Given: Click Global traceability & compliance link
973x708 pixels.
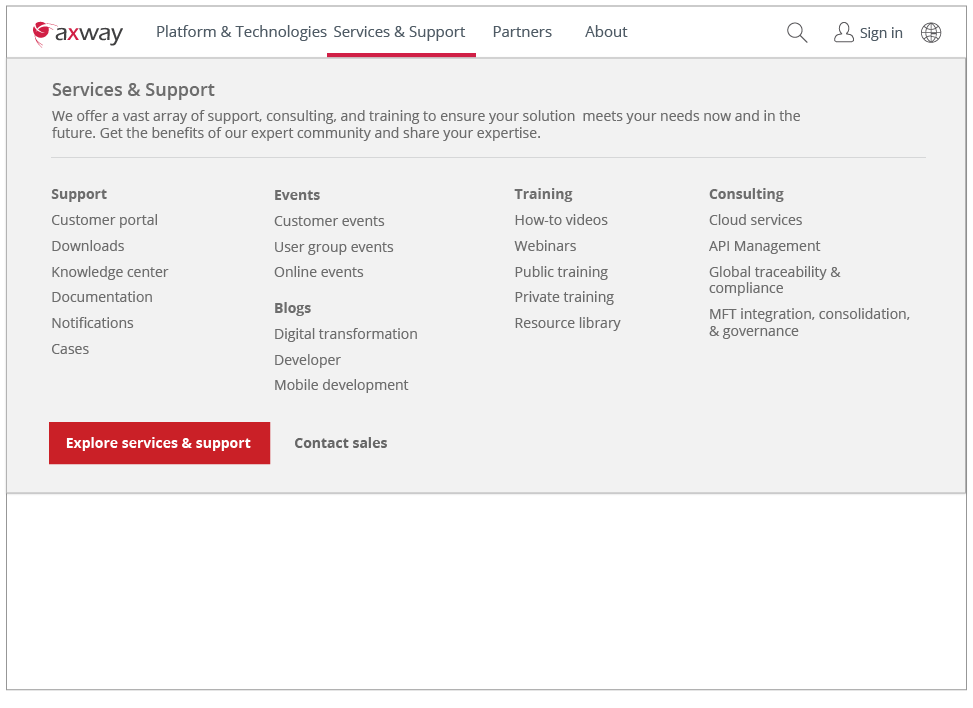Looking at the screenshot, I should [775, 280].
